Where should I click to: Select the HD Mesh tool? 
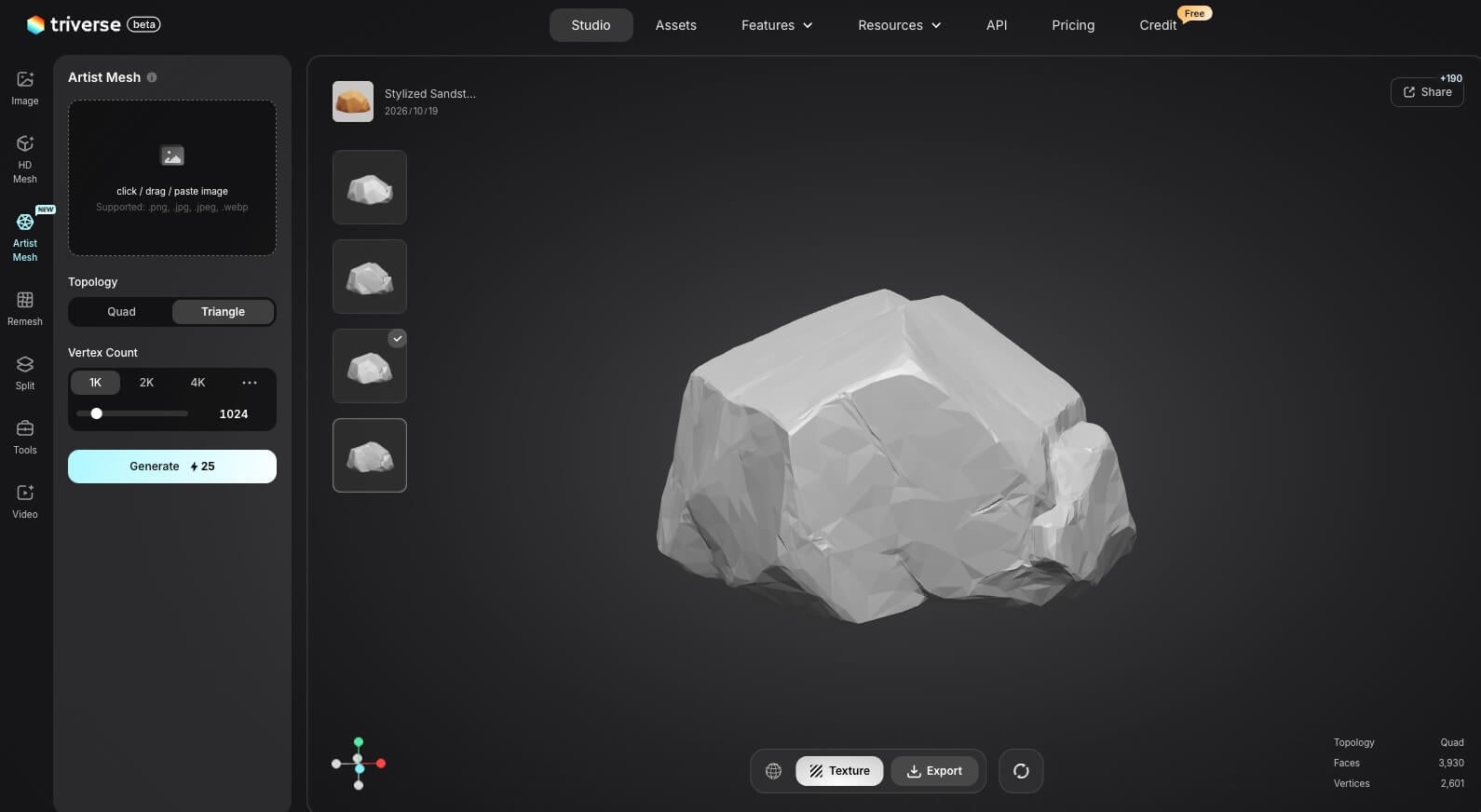pos(25,159)
